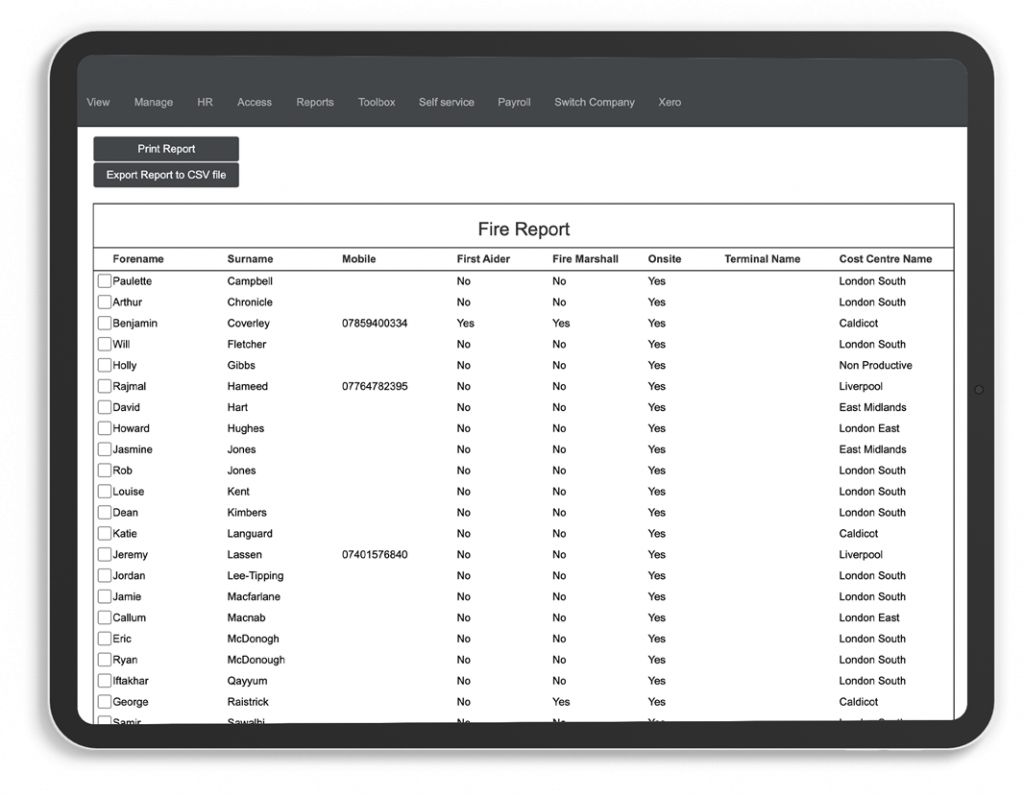This screenshot has height=797, width=1024.
Task: Tick the checkbox for George Raistrick
Action: [x=104, y=702]
